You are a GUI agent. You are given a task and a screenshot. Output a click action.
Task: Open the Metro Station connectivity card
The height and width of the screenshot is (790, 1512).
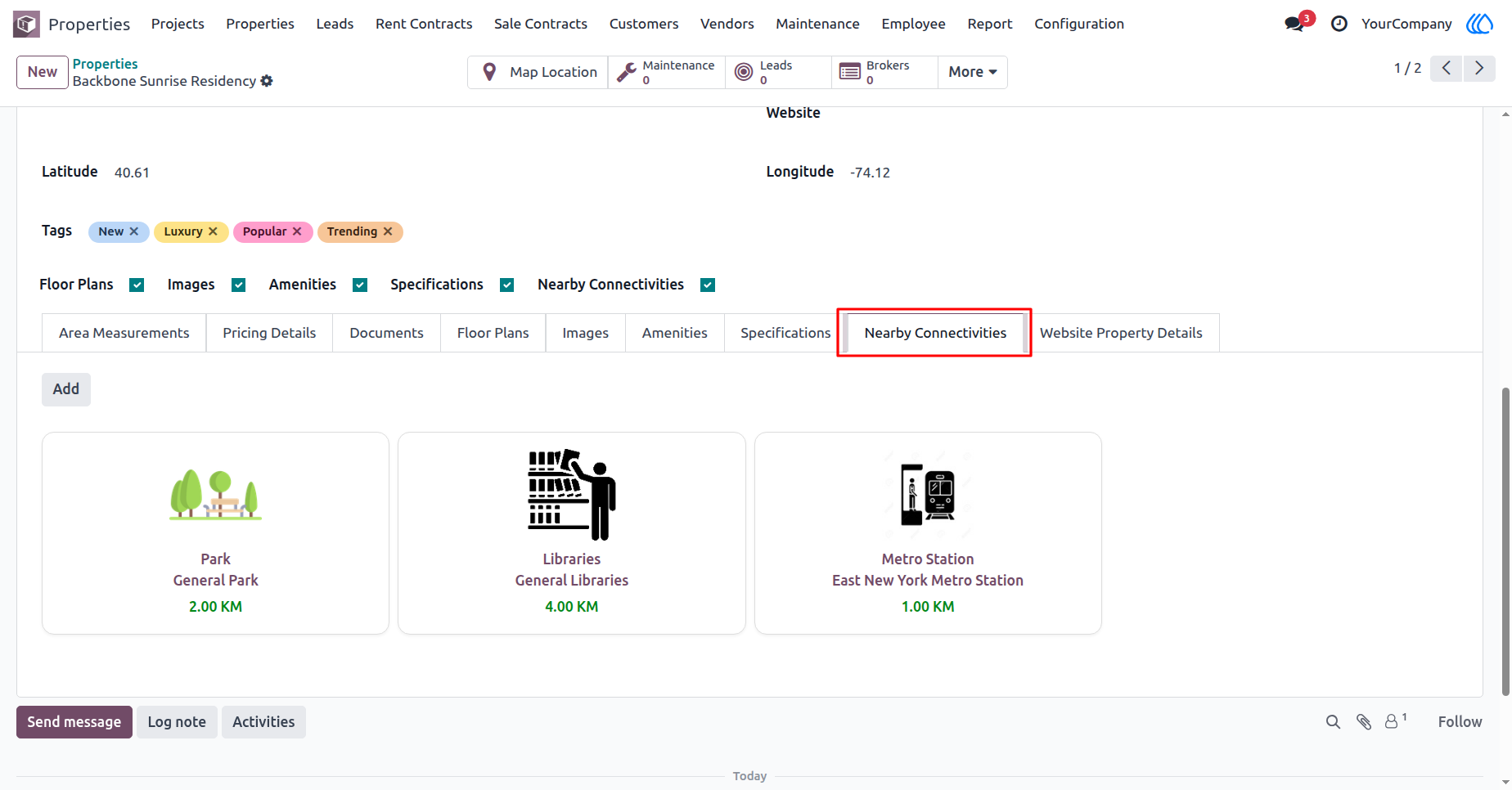[928, 533]
